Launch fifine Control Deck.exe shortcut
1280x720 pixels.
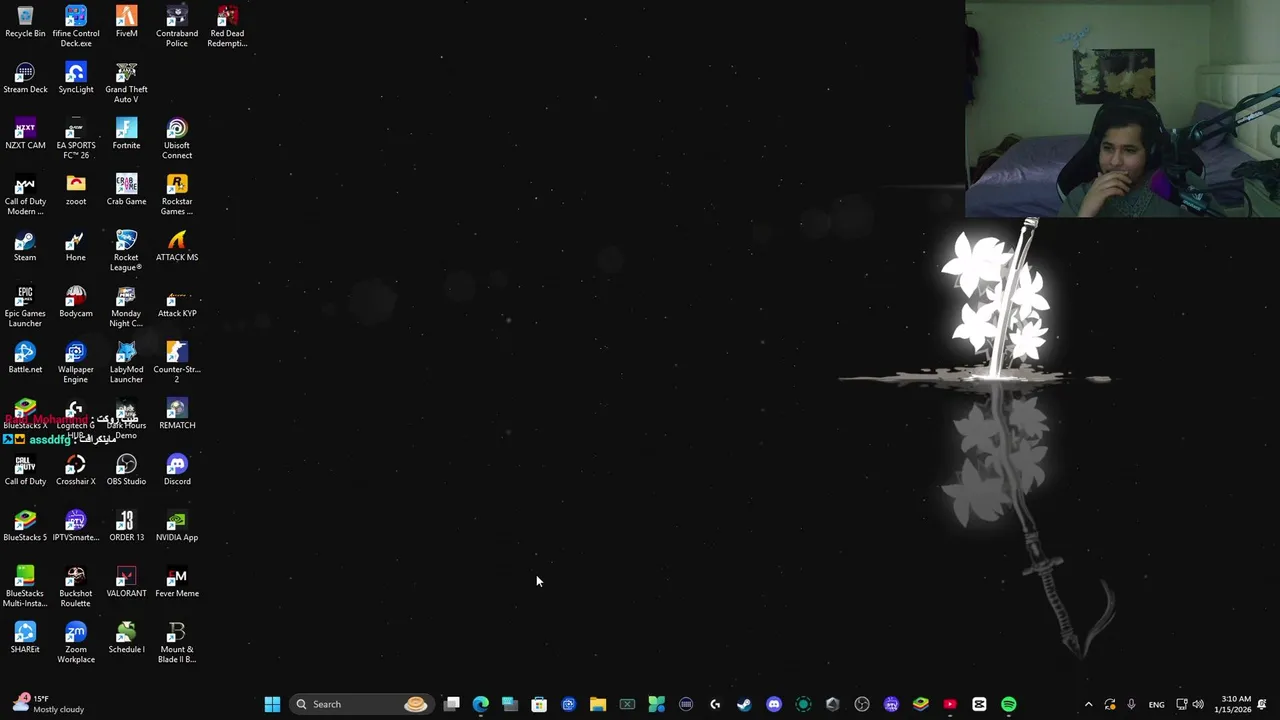point(76,27)
